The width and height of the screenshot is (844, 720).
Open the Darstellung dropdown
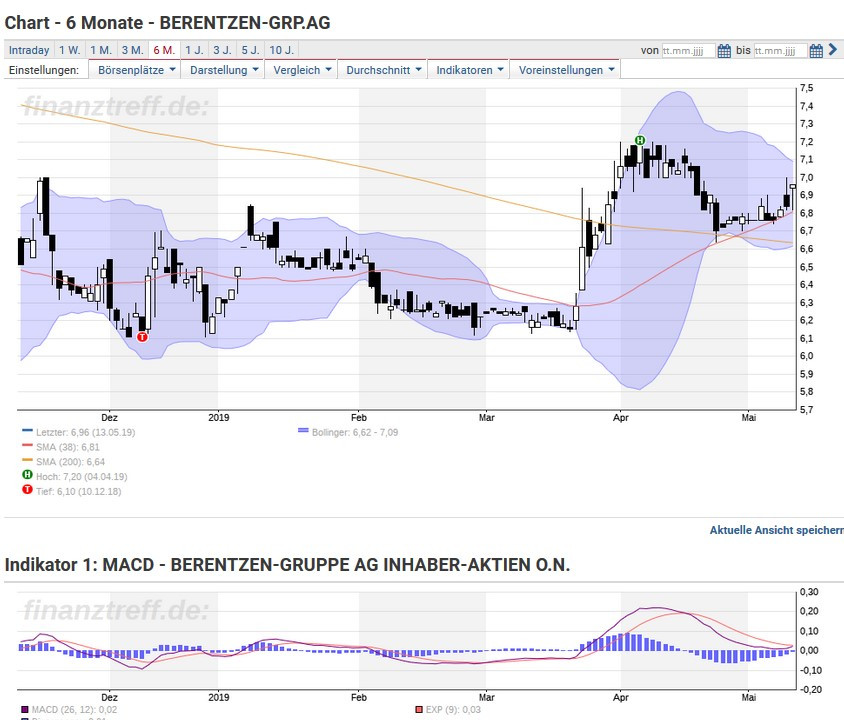coord(223,70)
